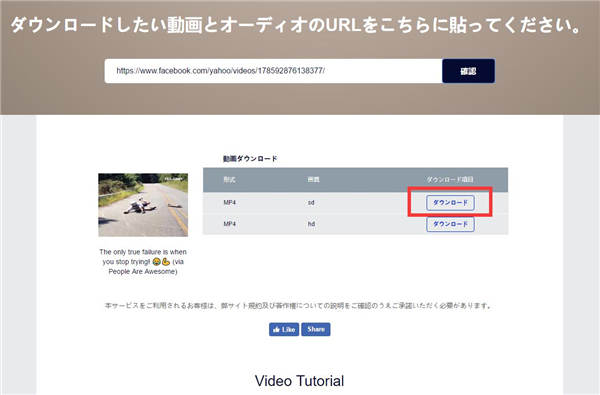
Task: Download the MP4 hd quality video
Action: pos(450,224)
